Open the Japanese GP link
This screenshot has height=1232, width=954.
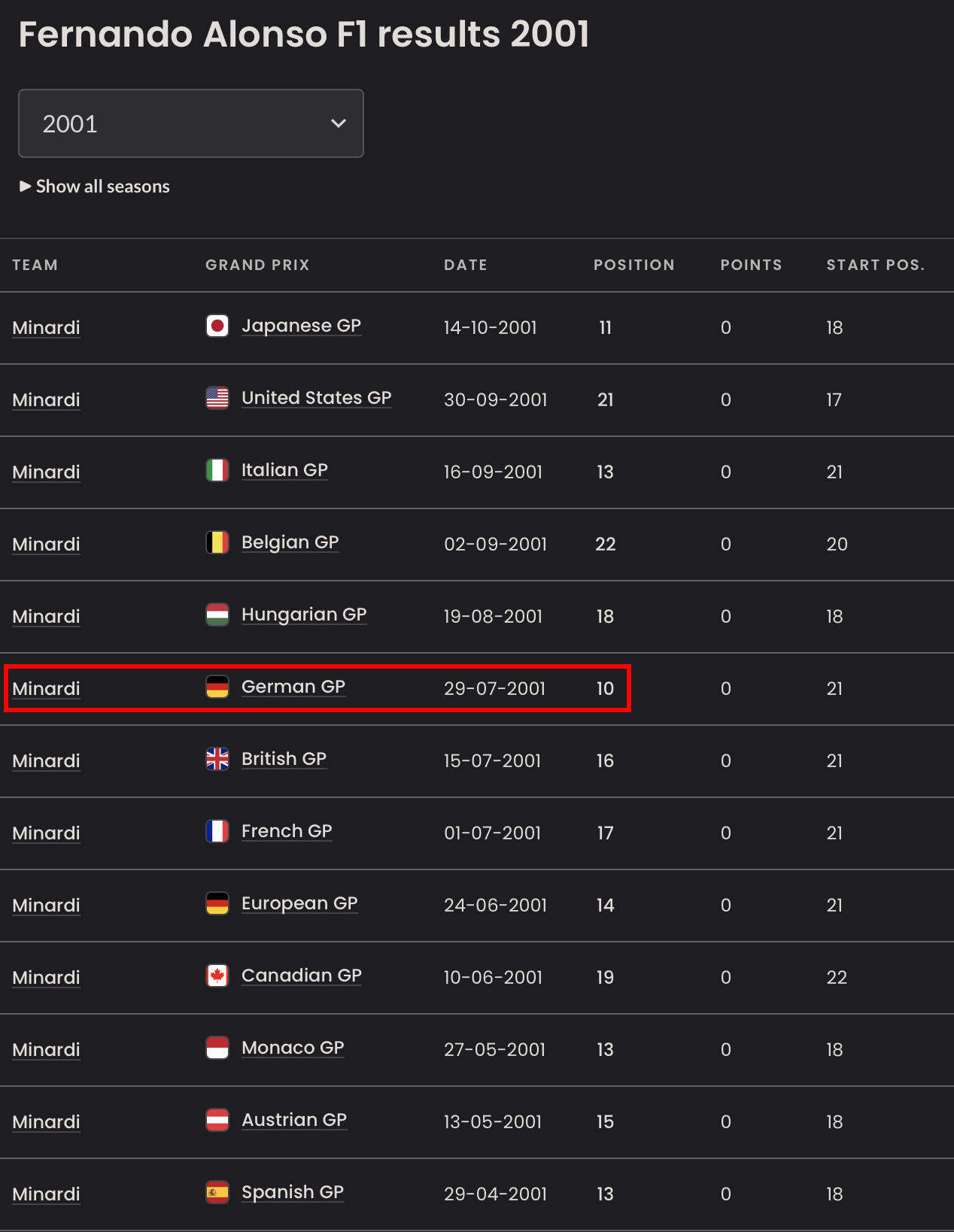[301, 326]
